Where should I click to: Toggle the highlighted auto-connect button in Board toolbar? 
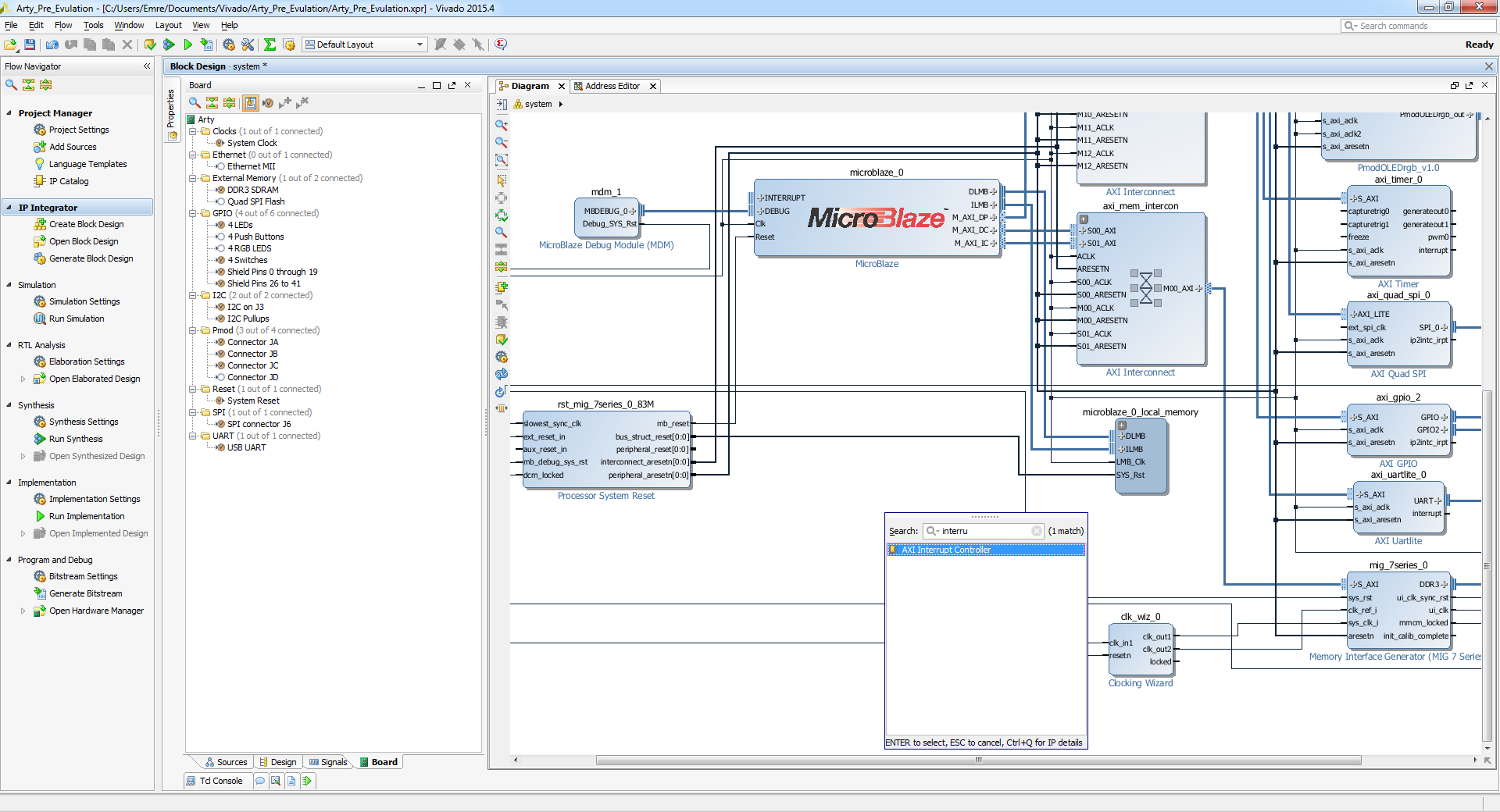point(250,103)
